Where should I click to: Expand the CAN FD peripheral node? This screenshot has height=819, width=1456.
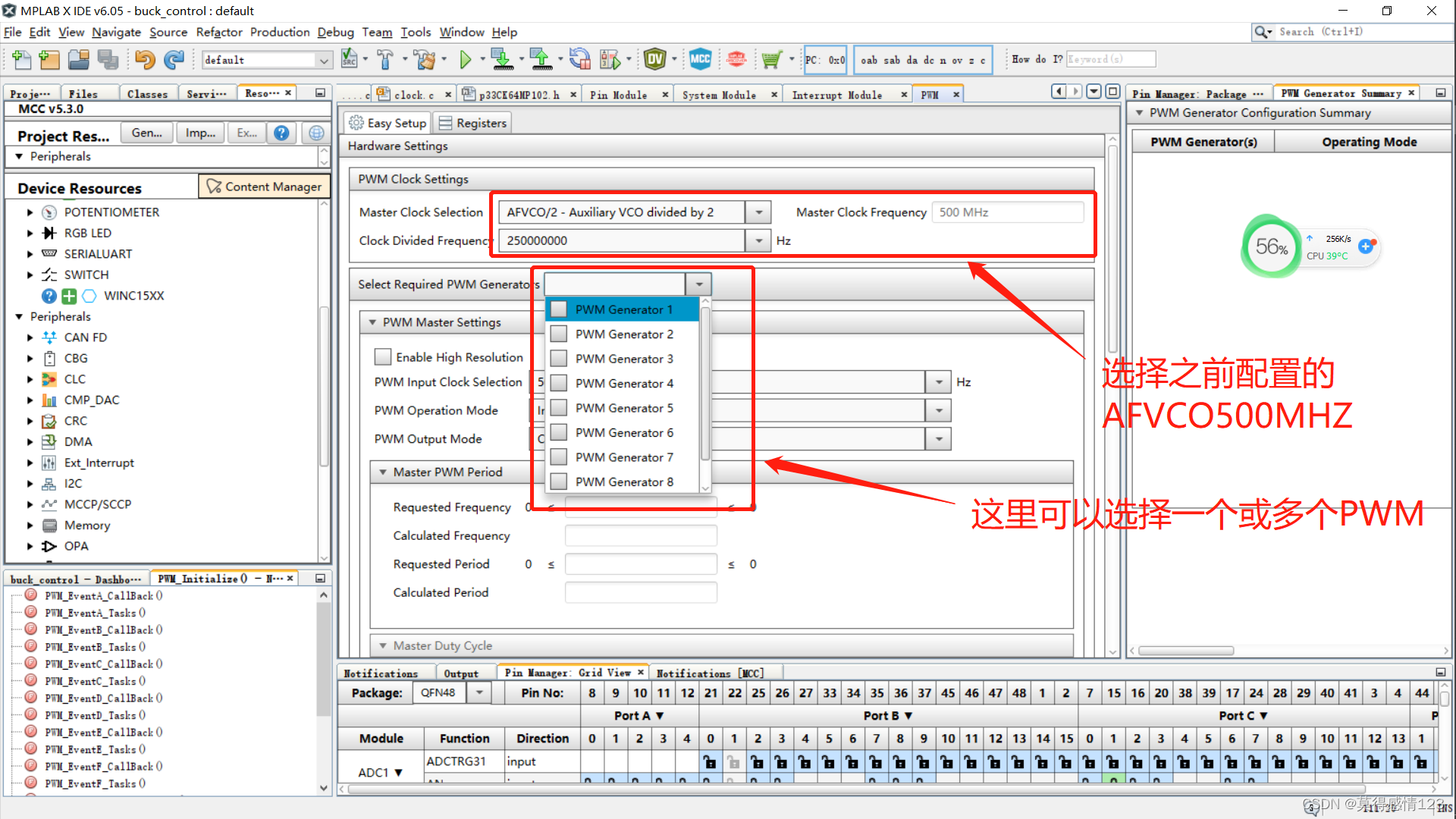coord(30,337)
